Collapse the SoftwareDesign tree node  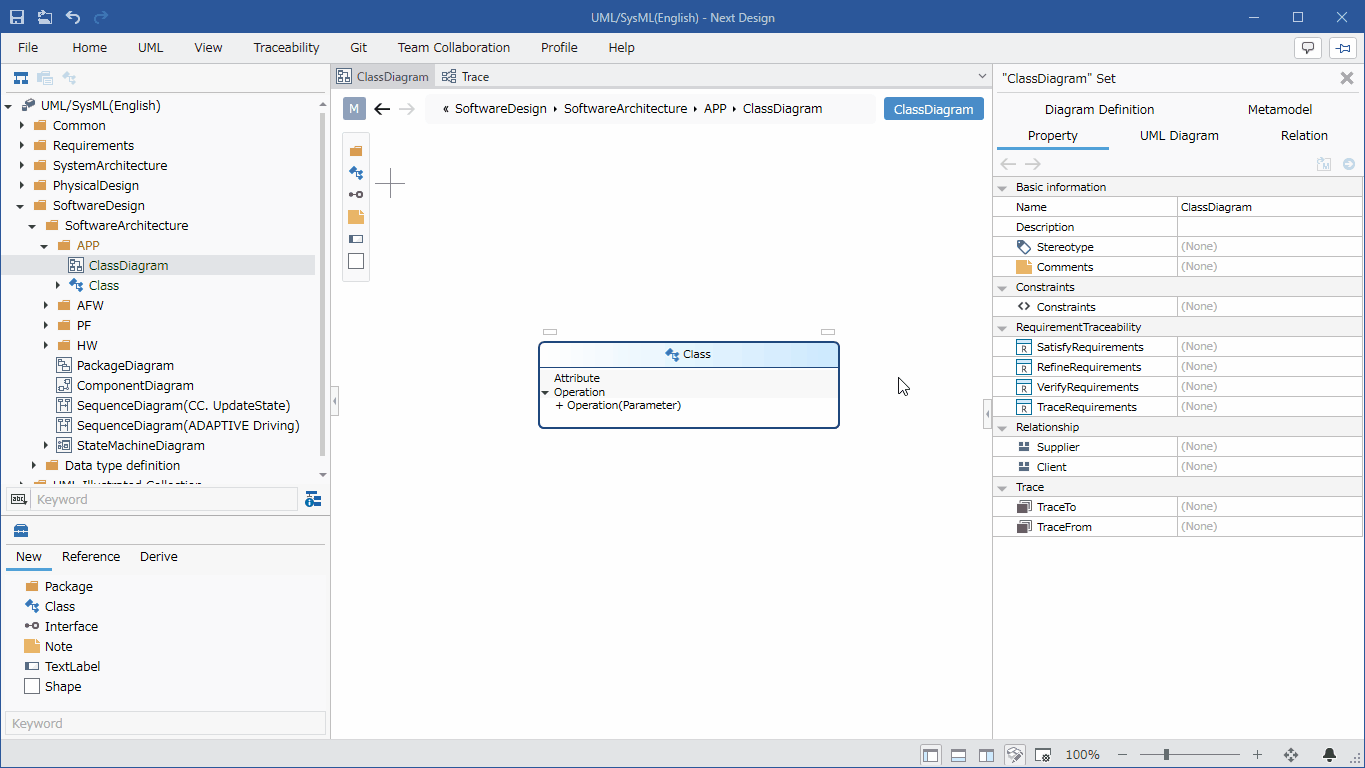tap(22, 206)
